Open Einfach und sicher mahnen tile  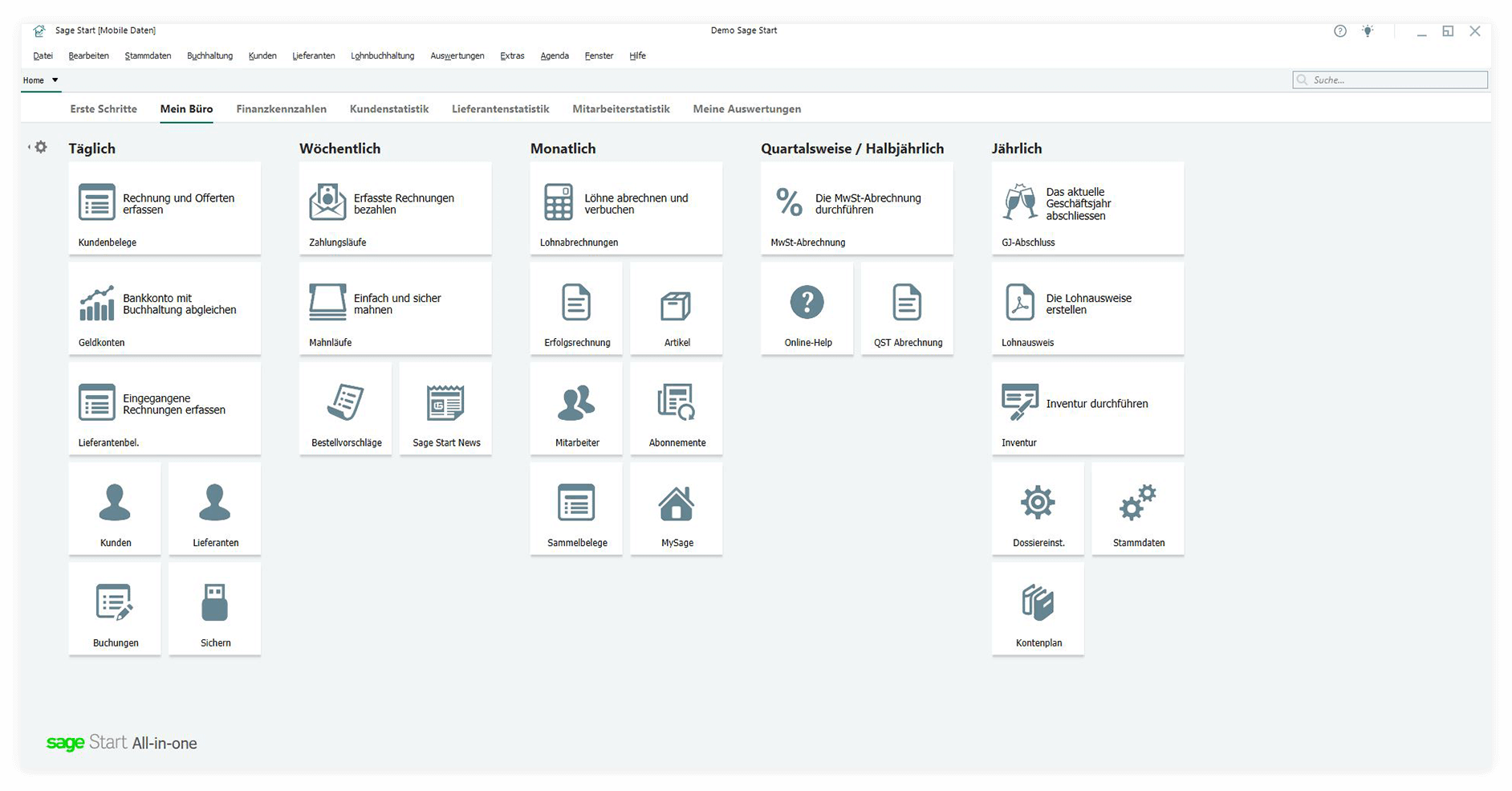(396, 308)
